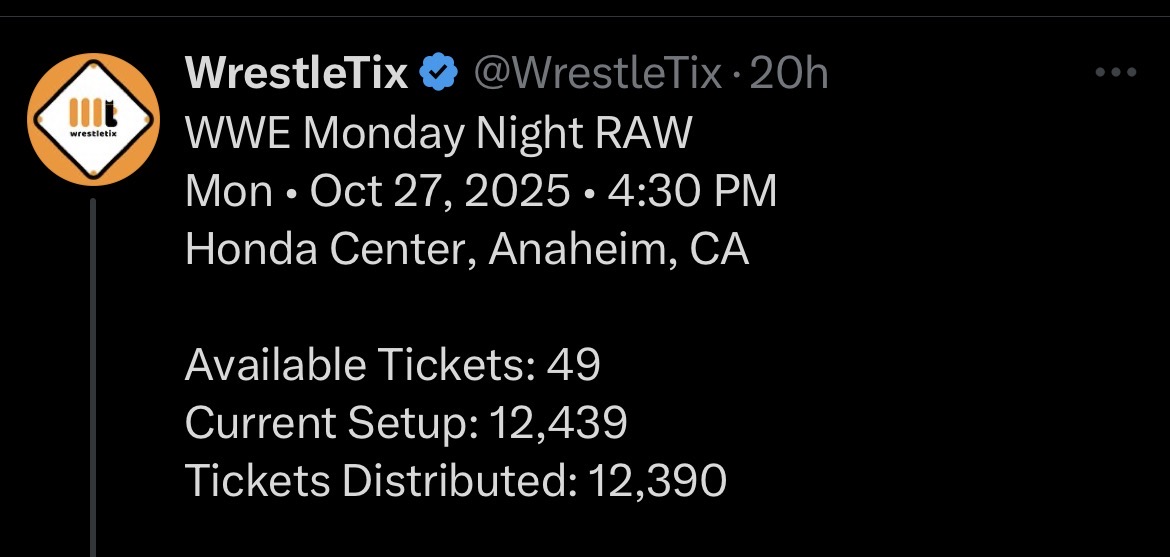Open the tweet's more options ellipsis
Viewport: 1170px width, 557px height.
(1116, 73)
